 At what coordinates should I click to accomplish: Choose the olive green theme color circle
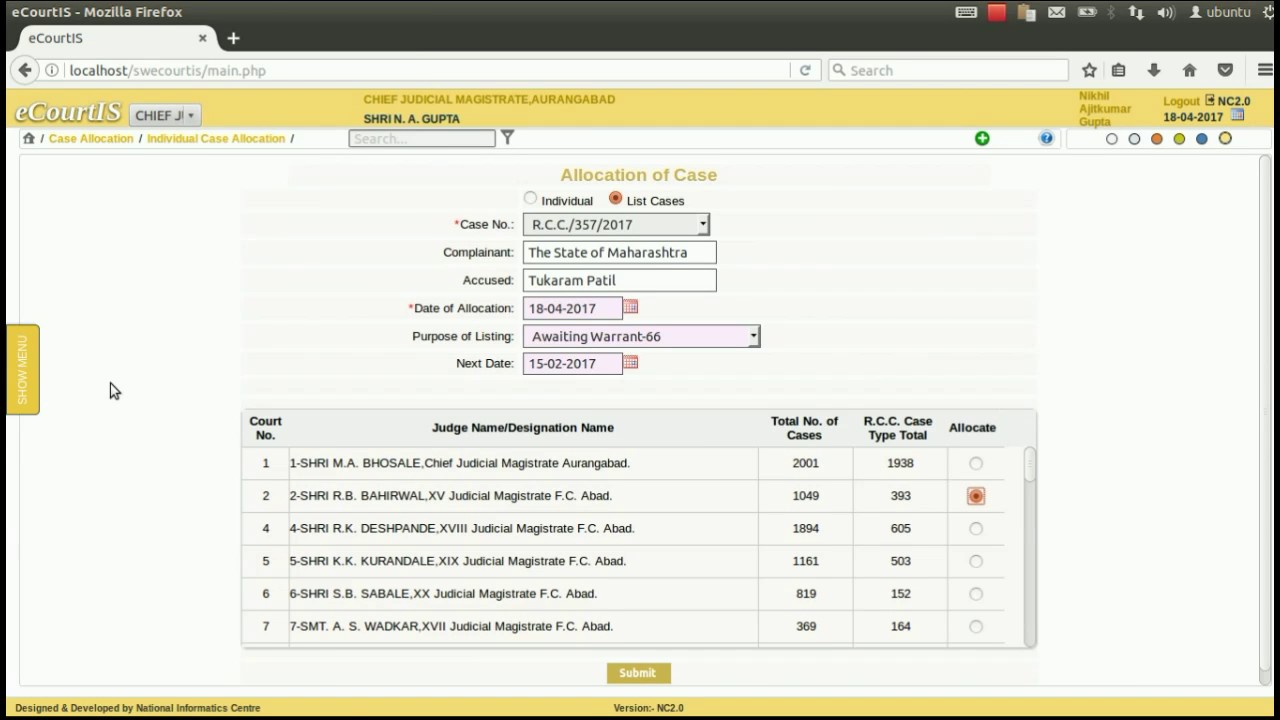(1180, 139)
